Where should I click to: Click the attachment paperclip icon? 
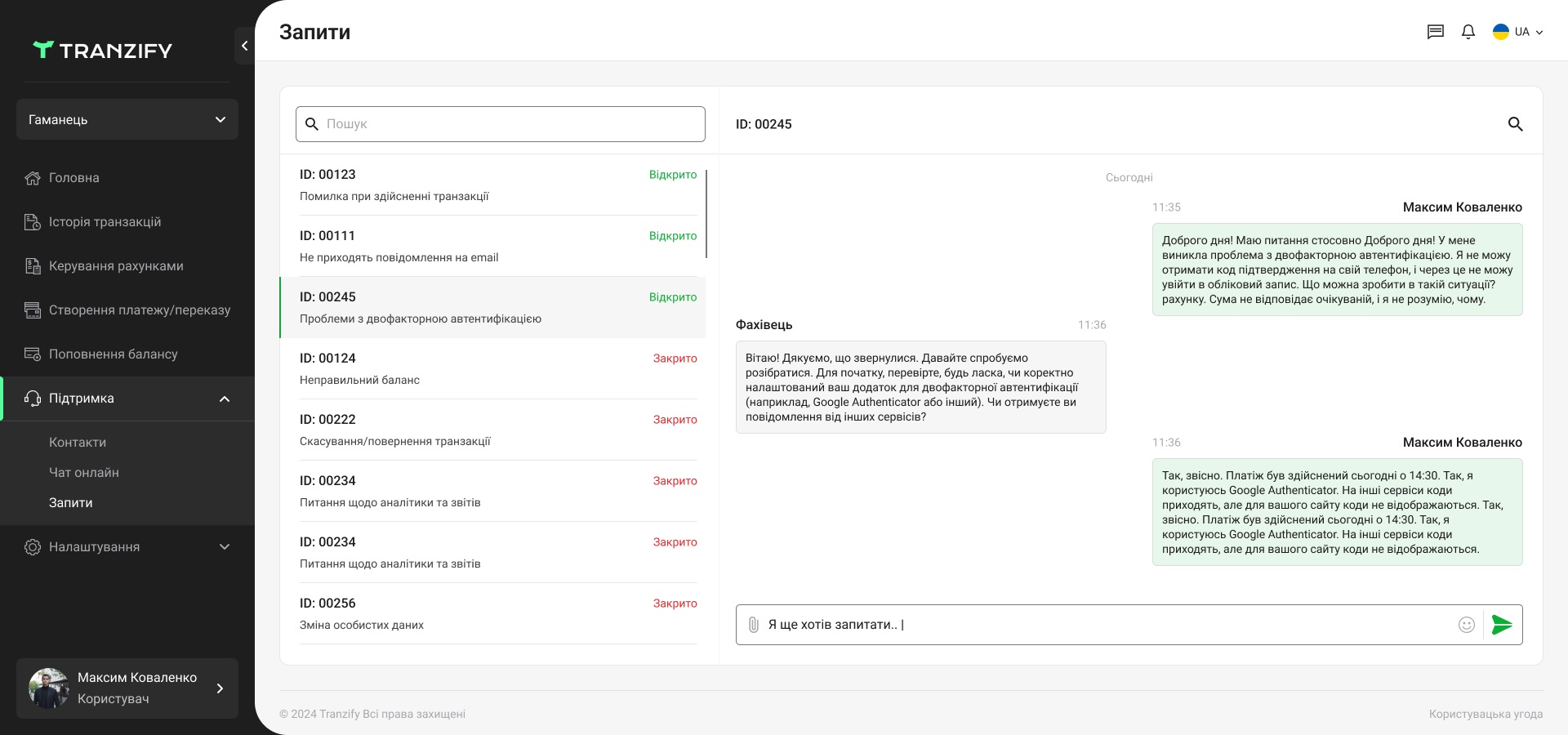point(753,625)
